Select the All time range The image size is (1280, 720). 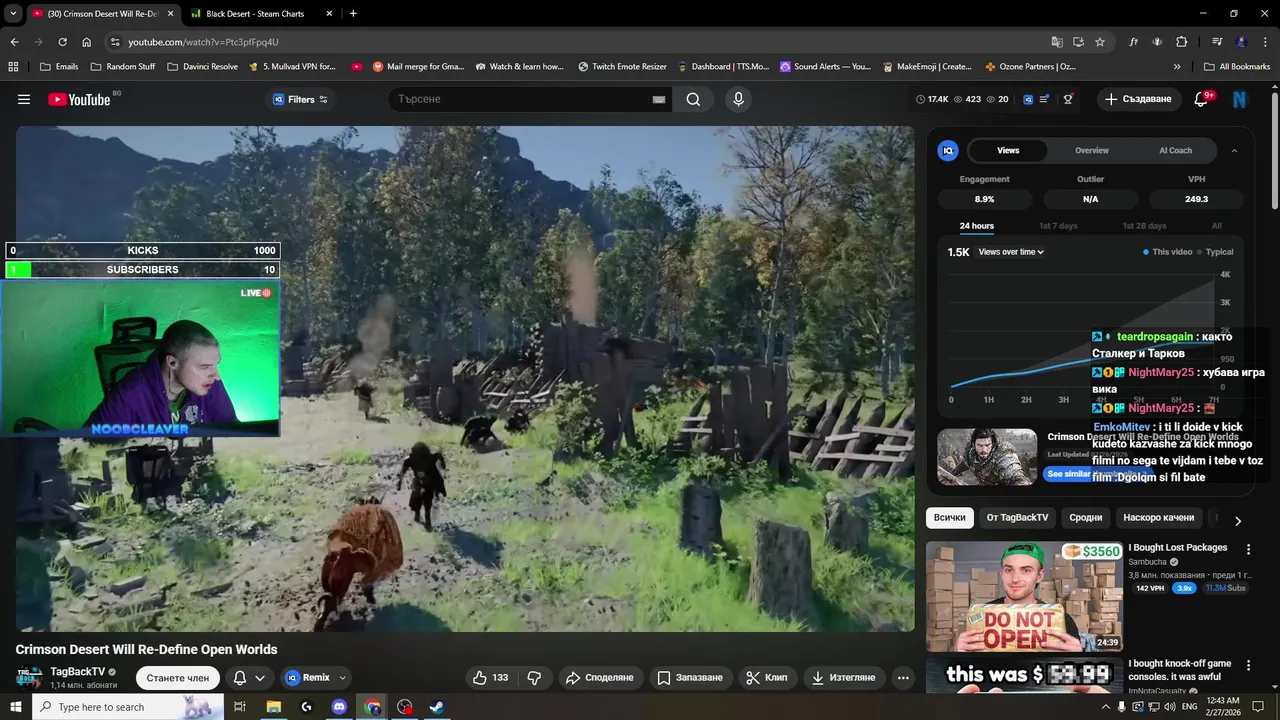pos(1217,226)
